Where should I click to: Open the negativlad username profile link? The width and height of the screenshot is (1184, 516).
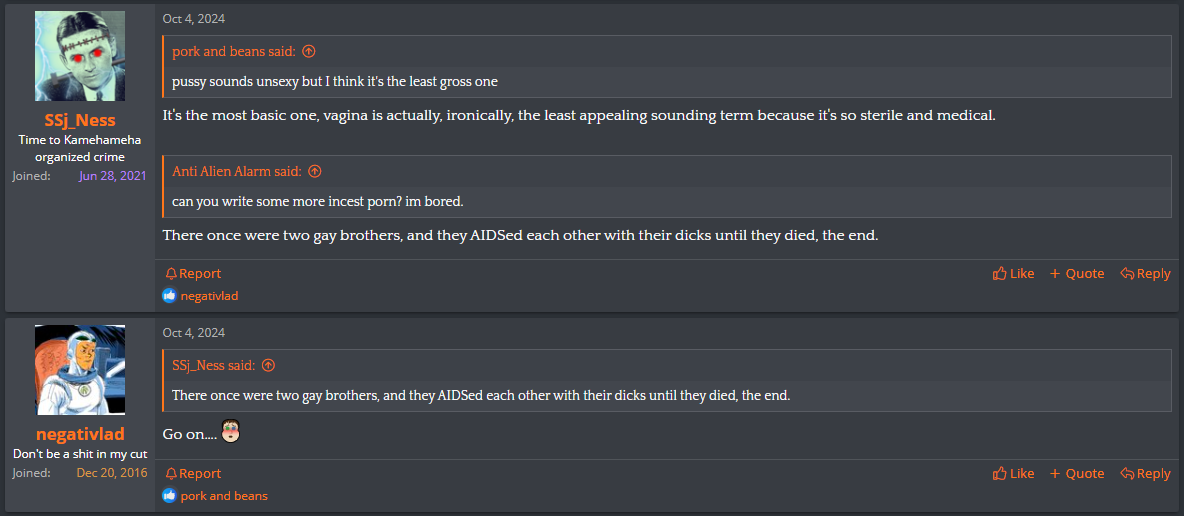pyautogui.click(x=80, y=434)
